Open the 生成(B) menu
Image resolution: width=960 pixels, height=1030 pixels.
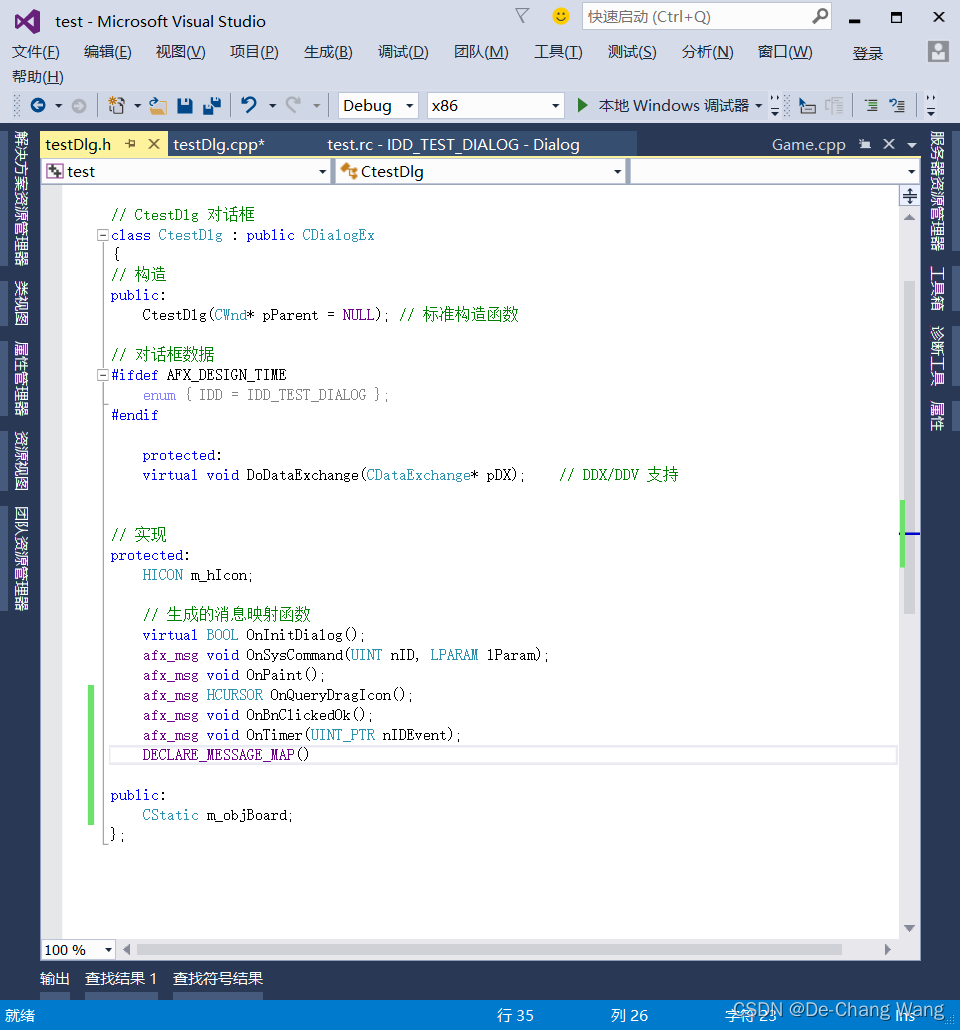tap(328, 52)
